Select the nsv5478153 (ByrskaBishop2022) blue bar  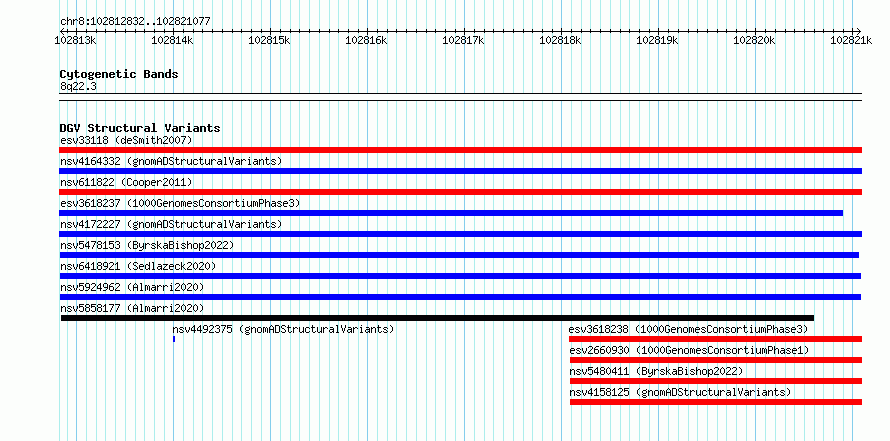pyautogui.click(x=459, y=255)
